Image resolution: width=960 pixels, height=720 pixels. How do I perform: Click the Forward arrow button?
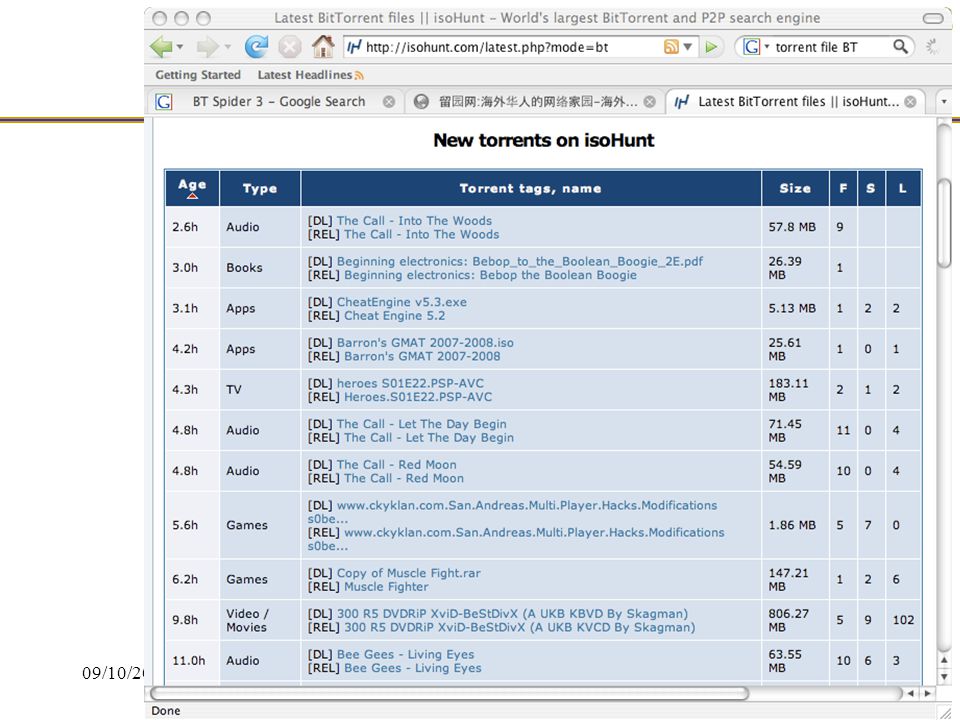pos(208,47)
